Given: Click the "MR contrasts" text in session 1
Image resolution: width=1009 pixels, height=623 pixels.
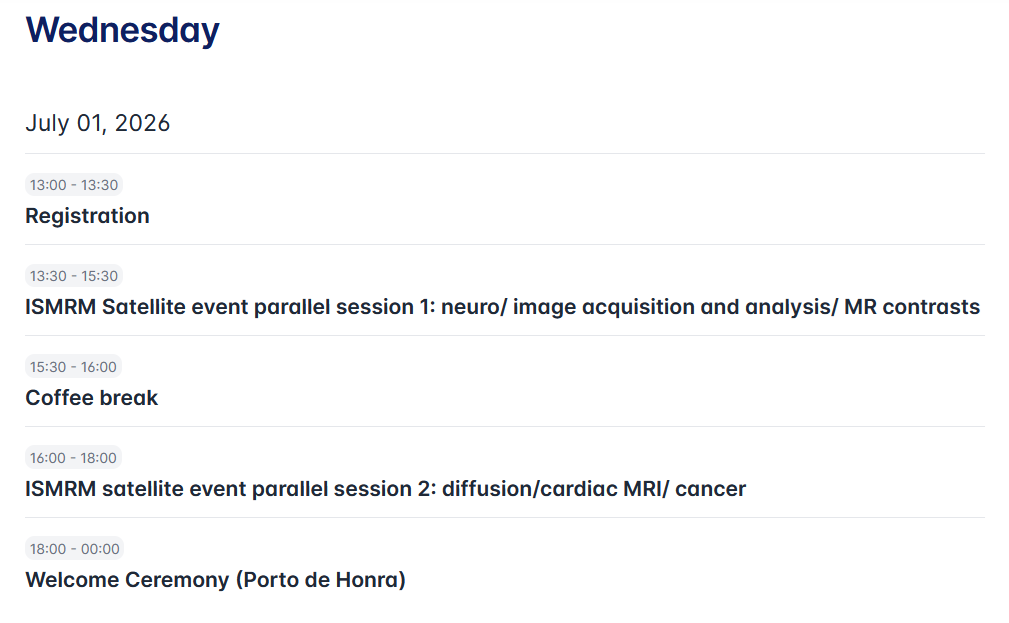Looking at the screenshot, I should (x=912, y=307).
